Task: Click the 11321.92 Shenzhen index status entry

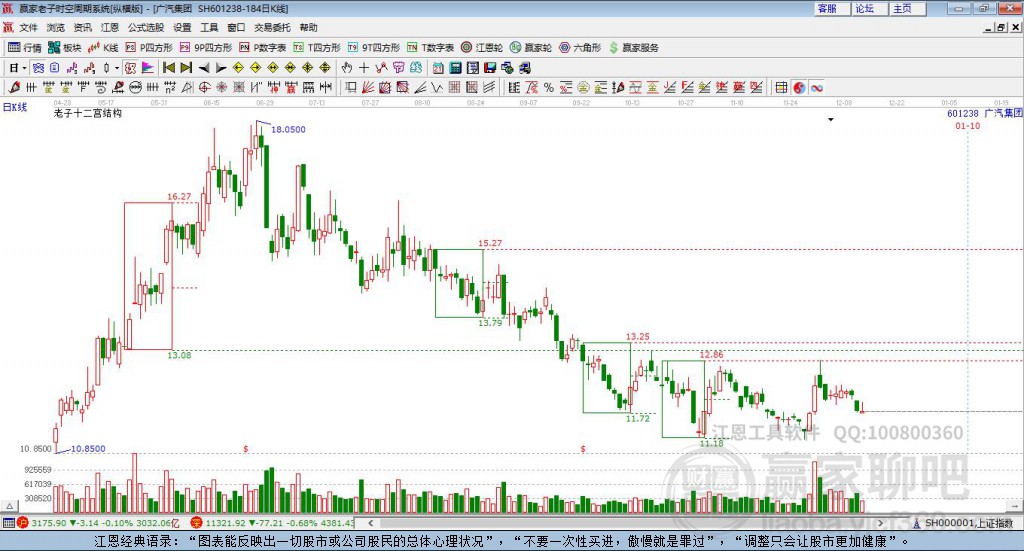Action: 273,523
